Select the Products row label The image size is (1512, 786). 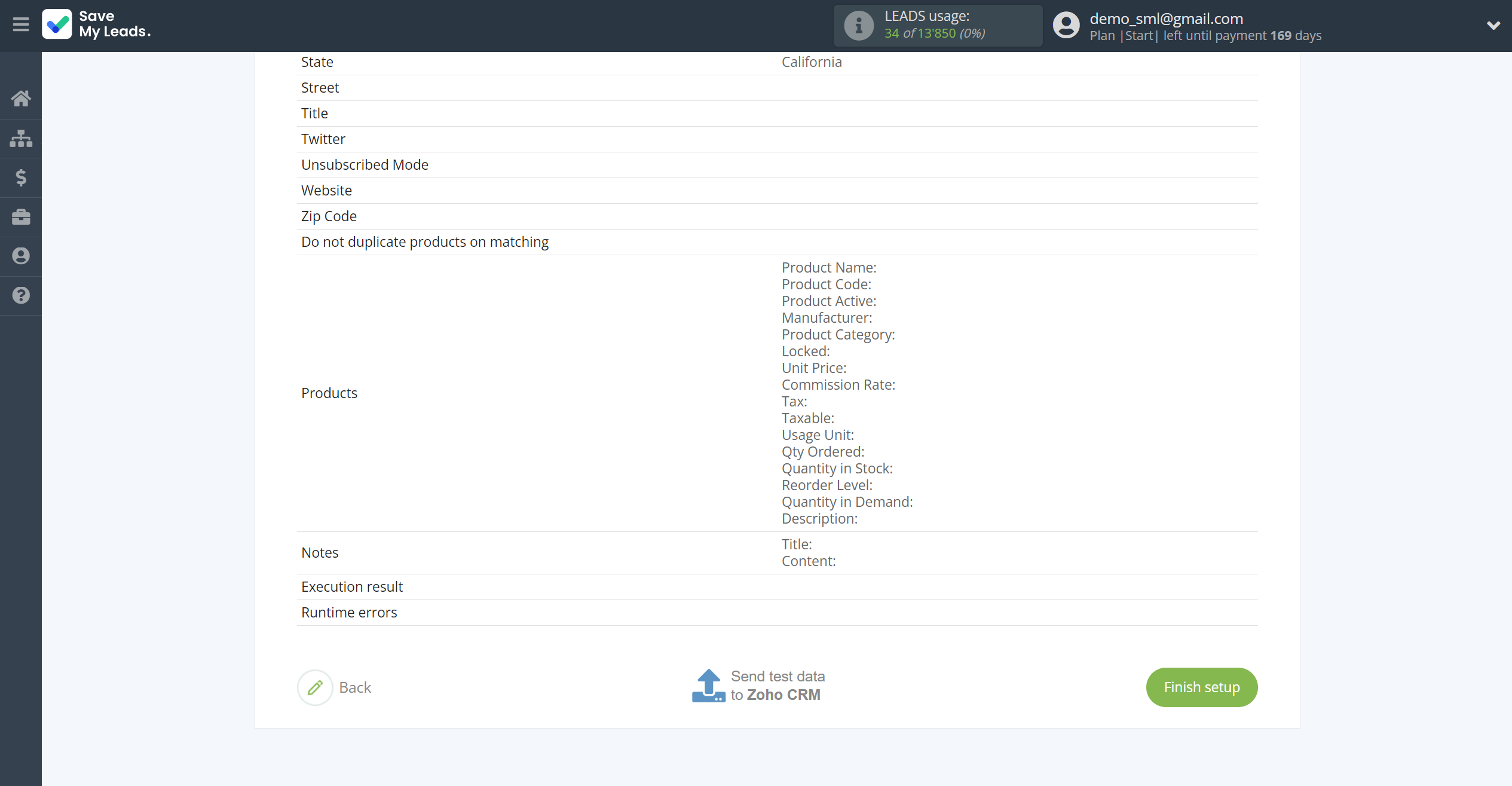pyautogui.click(x=329, y=393)
